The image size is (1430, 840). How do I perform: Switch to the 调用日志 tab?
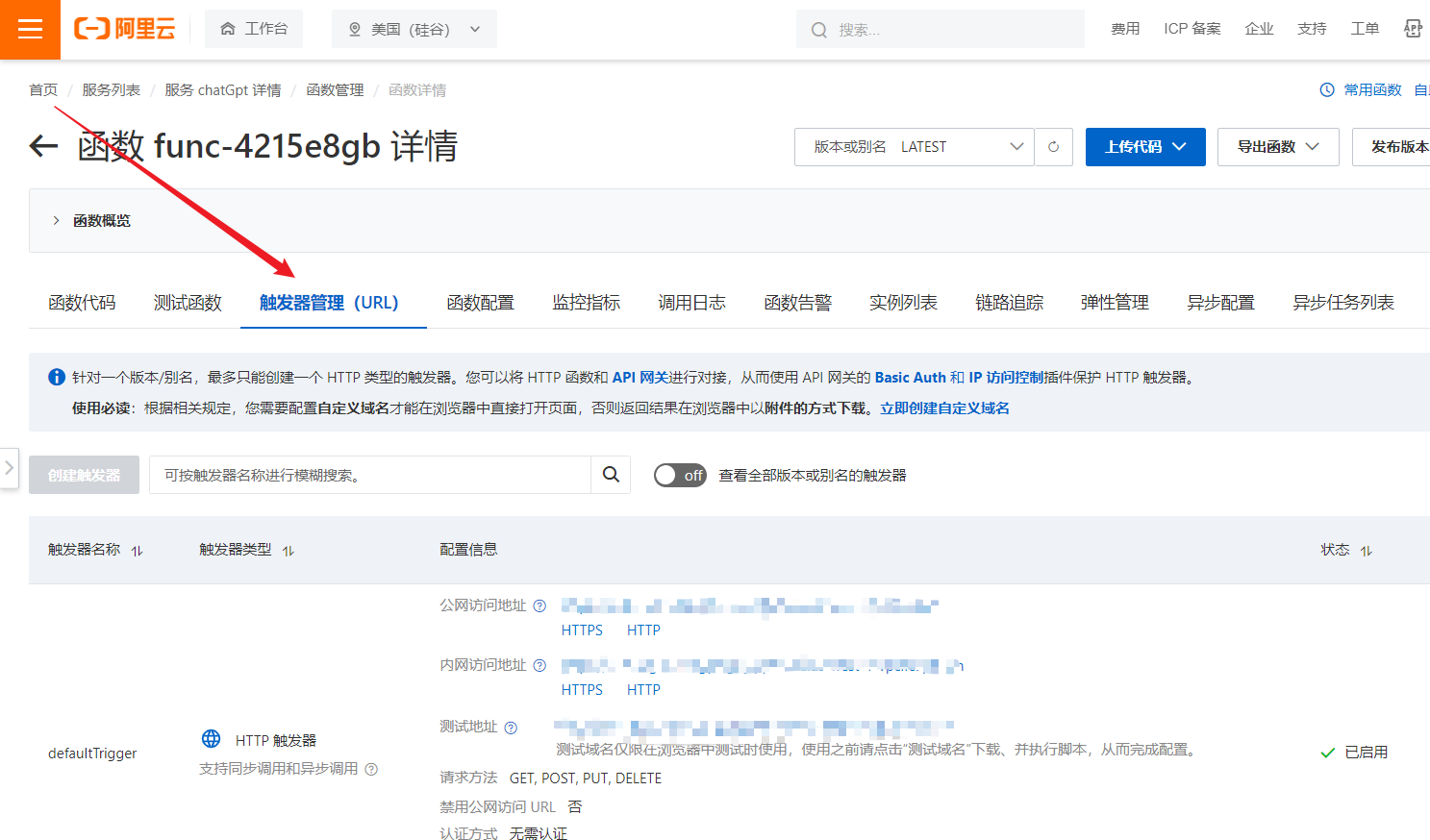[691, 303]
